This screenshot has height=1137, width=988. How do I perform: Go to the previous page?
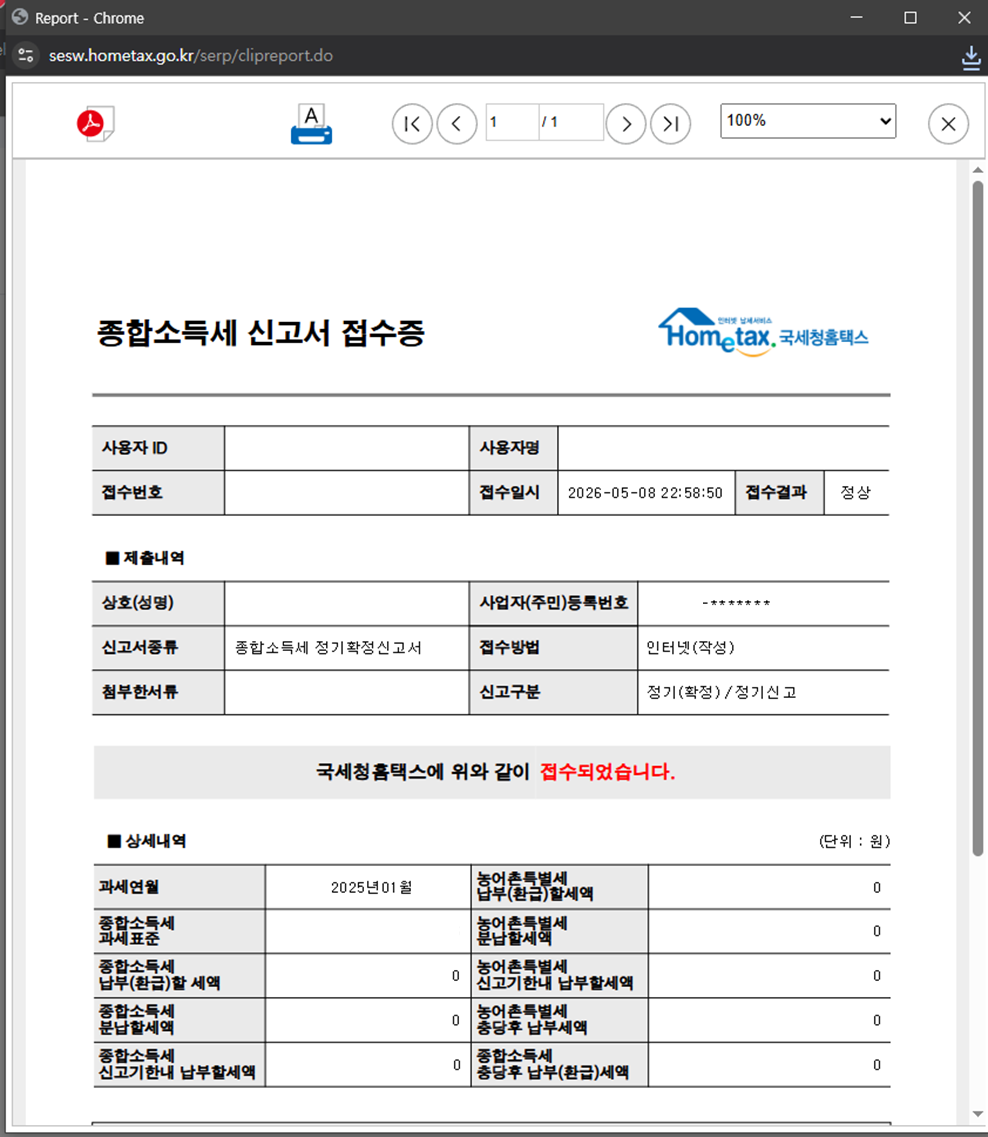click(456, 124)
